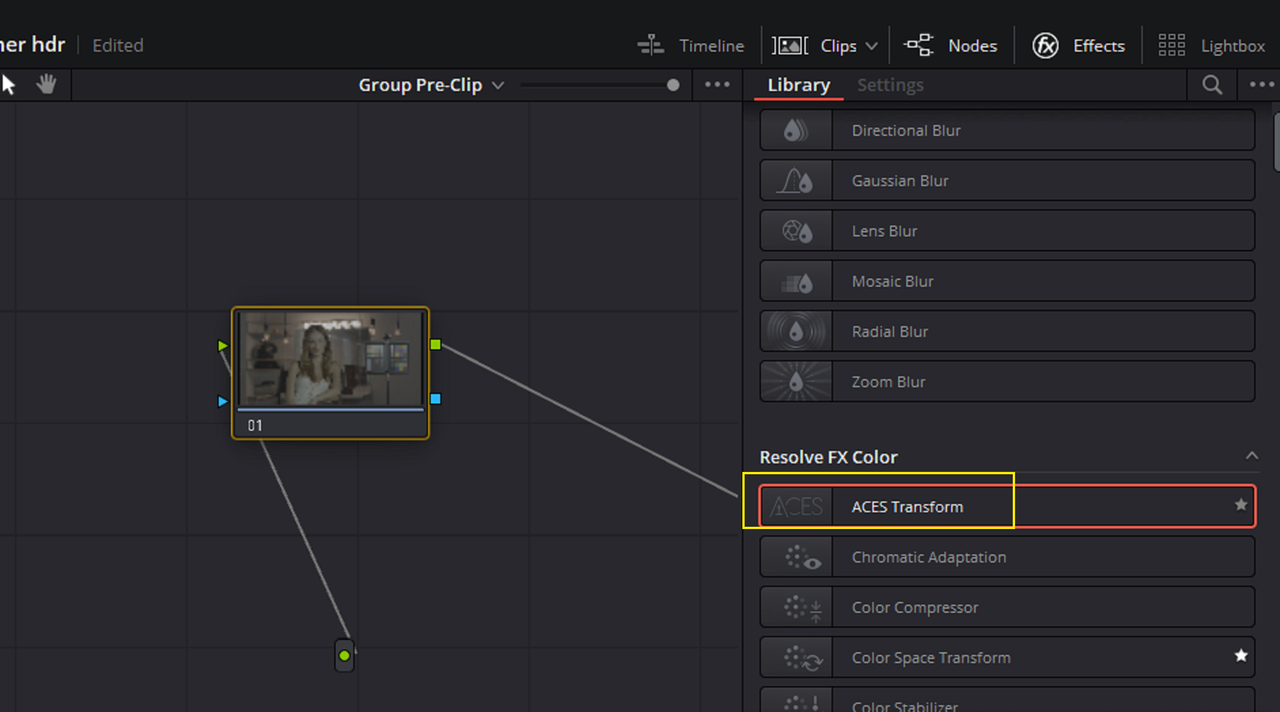Click the blue key input on node 01

223,402
